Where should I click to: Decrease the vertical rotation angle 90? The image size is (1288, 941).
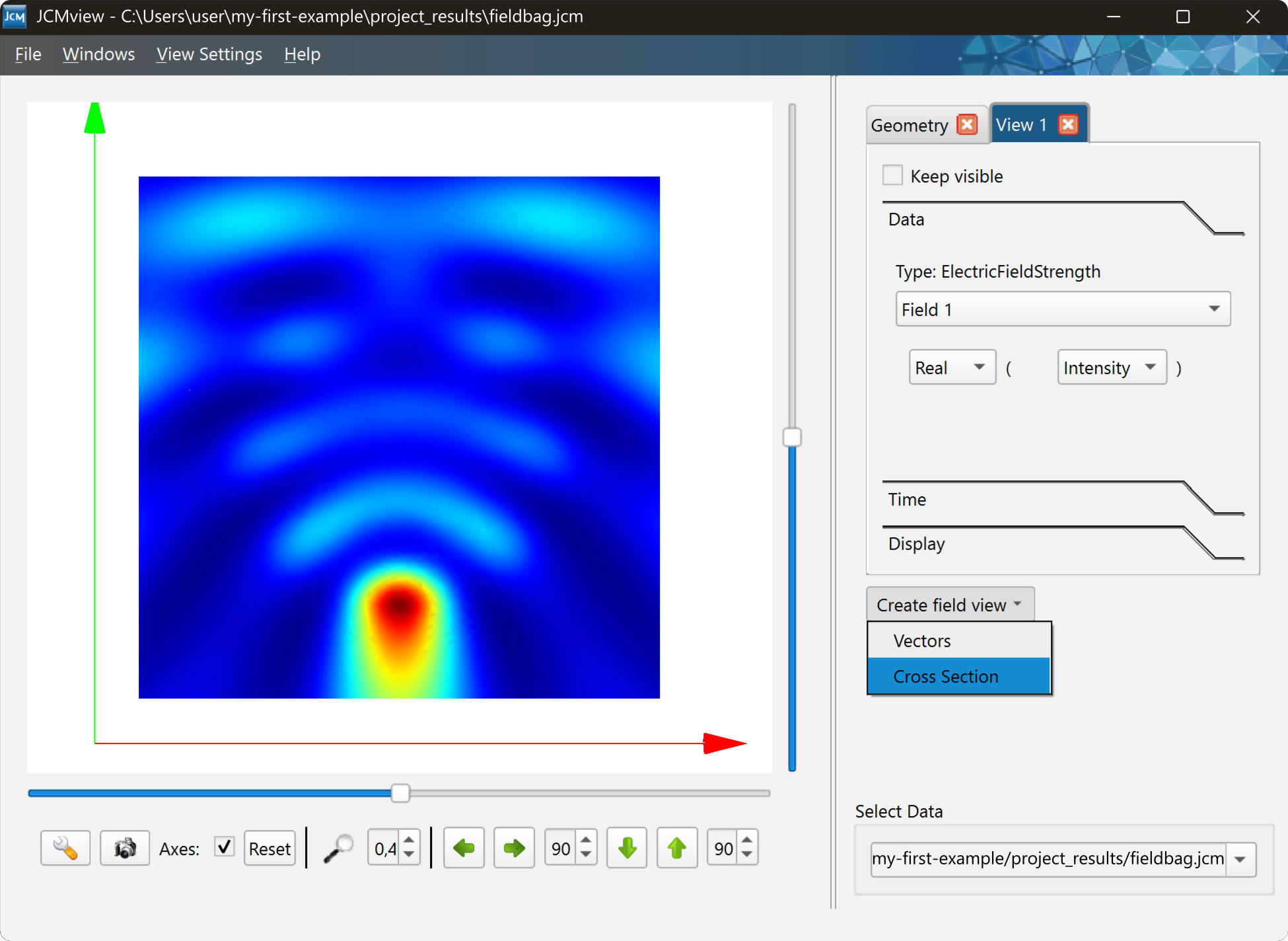pos(747,855)
